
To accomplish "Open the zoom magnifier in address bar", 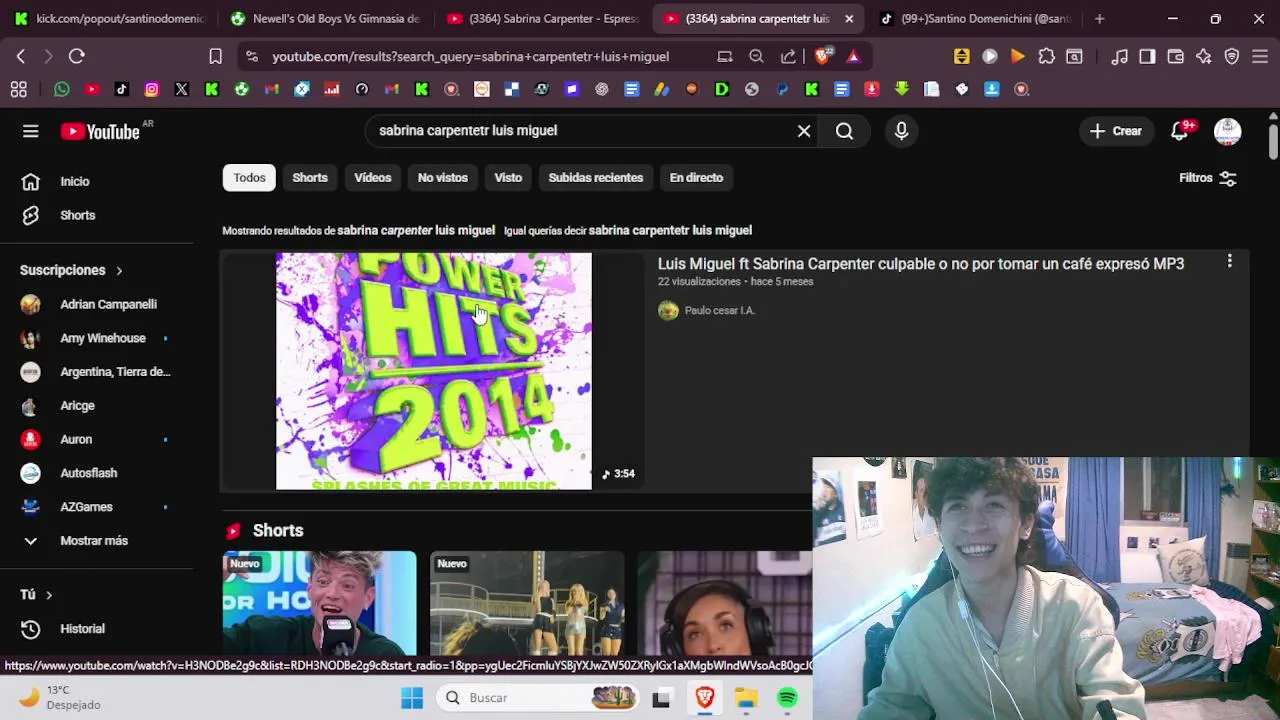I will coord(757,57).
